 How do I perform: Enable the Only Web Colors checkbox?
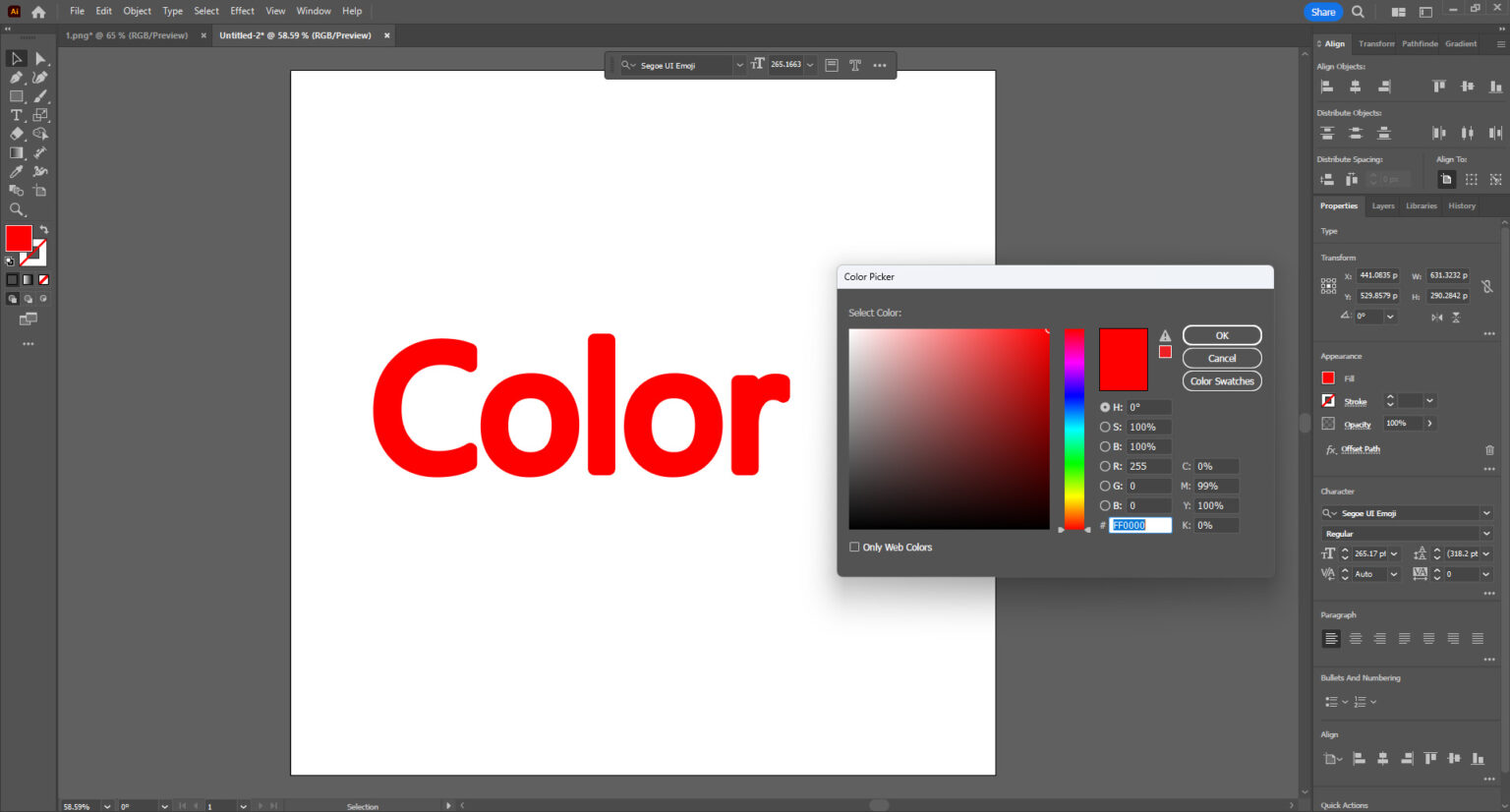point(854,547)
